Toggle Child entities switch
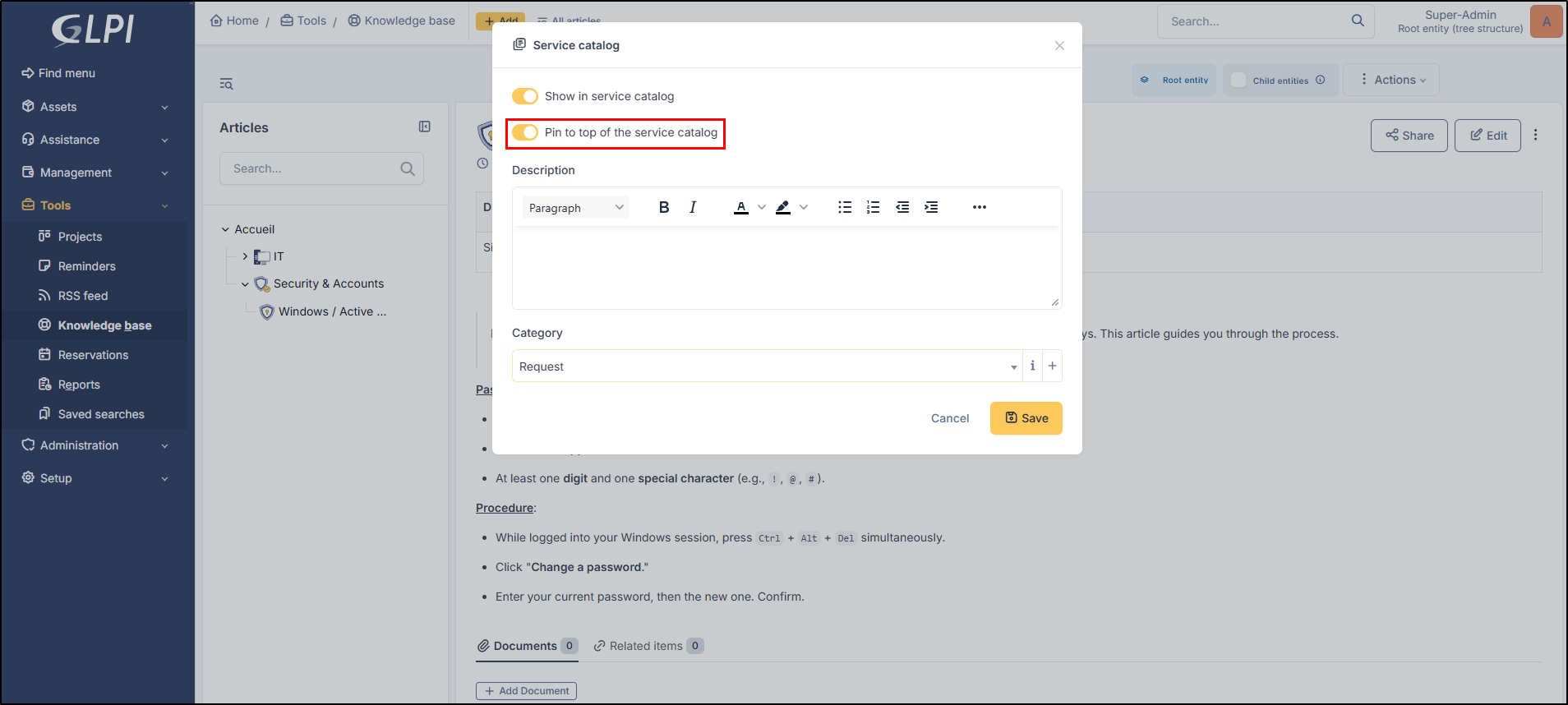Viewport: 1568px width, 705px height. (1238, 80)
